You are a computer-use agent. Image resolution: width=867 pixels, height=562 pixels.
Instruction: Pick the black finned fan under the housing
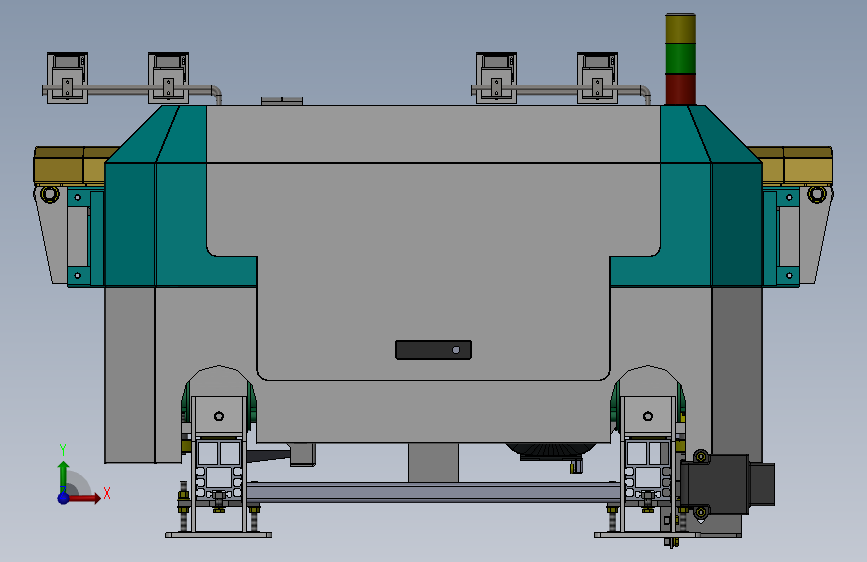pos(550,451)
